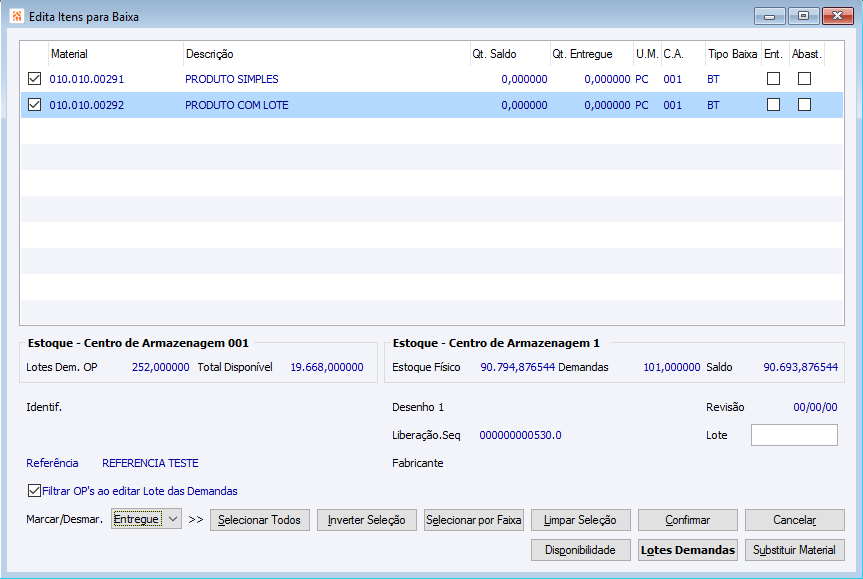The width and height of the screenshot is (863, 579).
Task: Minimize the Edita Itens para Baixa window
Action: coord(769,16)
